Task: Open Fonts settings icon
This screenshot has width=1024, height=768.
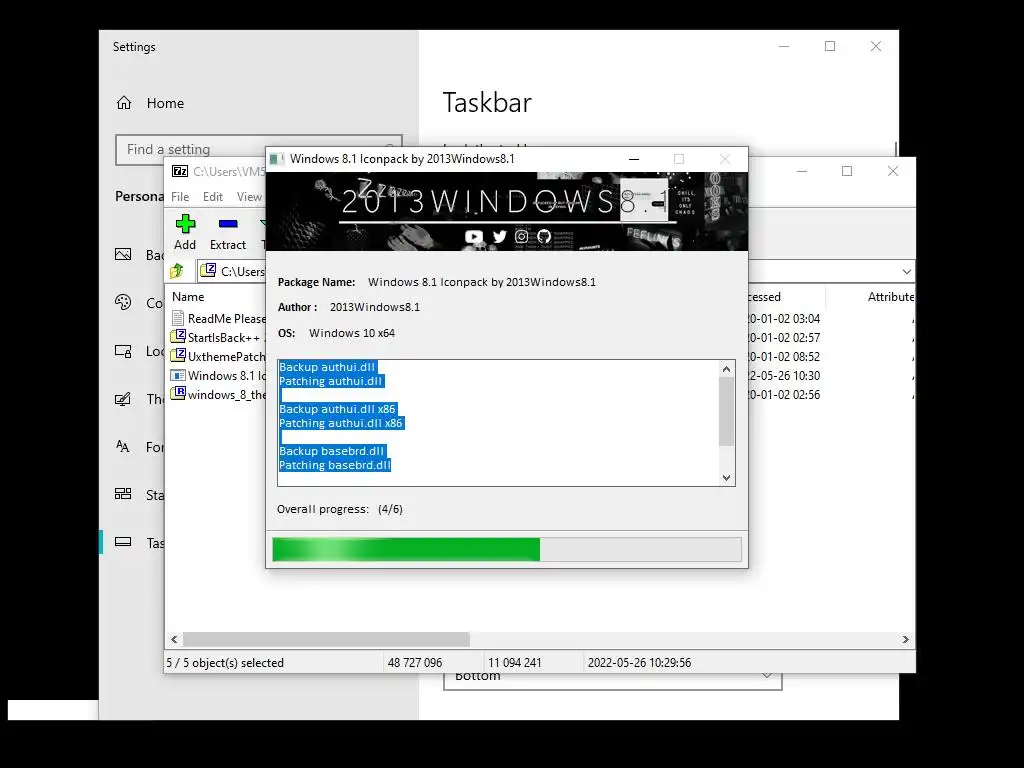Action: coord(123,446)
